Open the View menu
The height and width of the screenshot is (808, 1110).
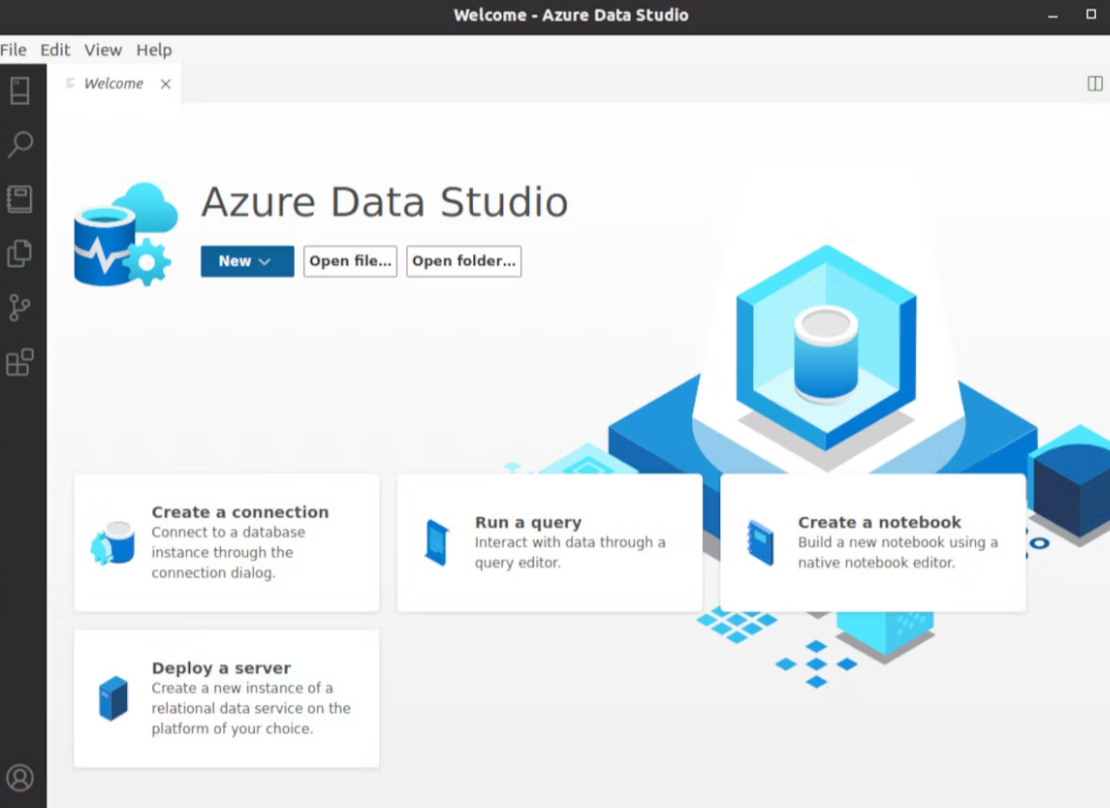[x=103, y=50]
